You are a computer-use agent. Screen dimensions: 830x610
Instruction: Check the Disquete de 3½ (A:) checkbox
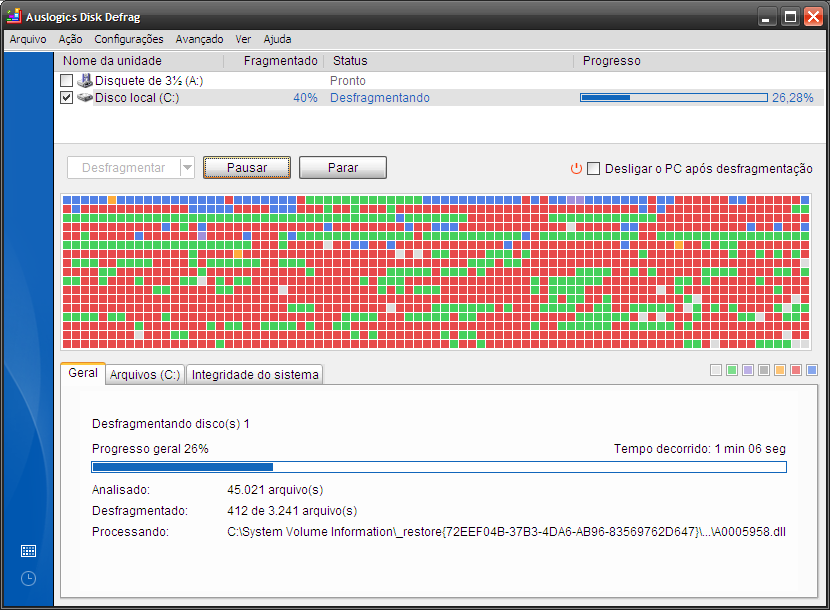[66, 80]
